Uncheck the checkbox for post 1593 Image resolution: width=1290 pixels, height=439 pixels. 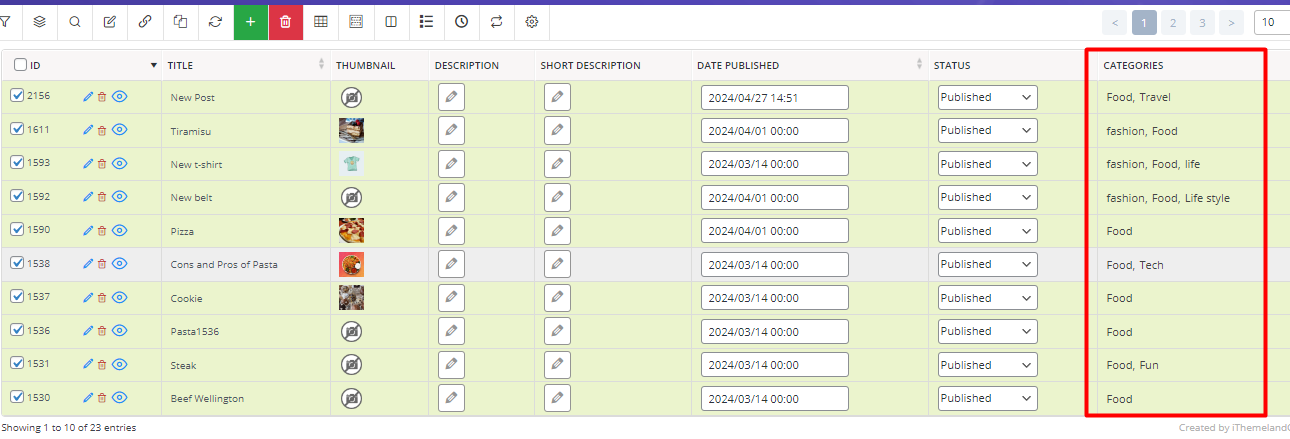[x=17, y=163]
